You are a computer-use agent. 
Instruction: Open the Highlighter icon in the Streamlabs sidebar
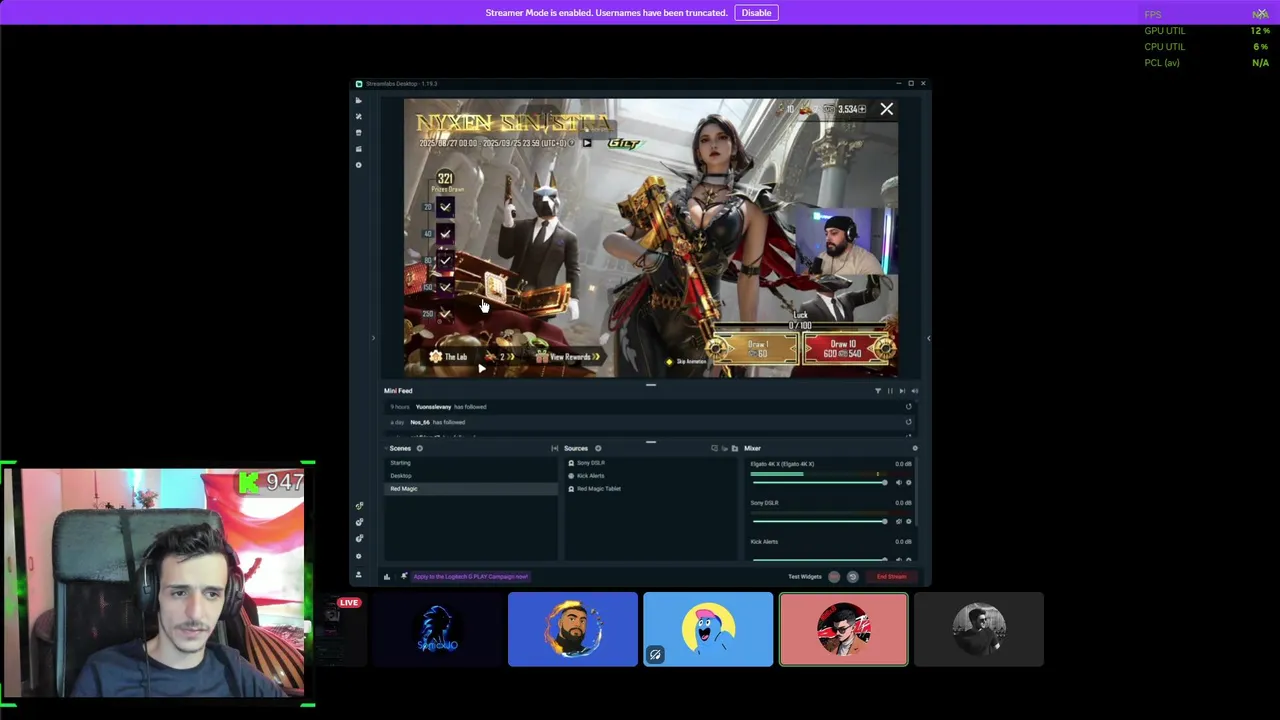click(359, 149)
